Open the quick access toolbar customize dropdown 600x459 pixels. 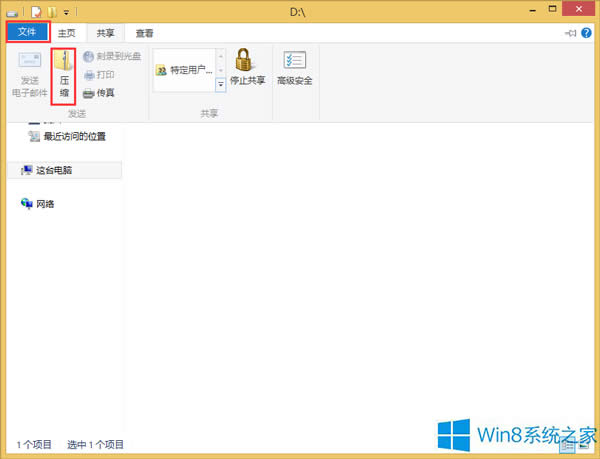tap(66, 11)
